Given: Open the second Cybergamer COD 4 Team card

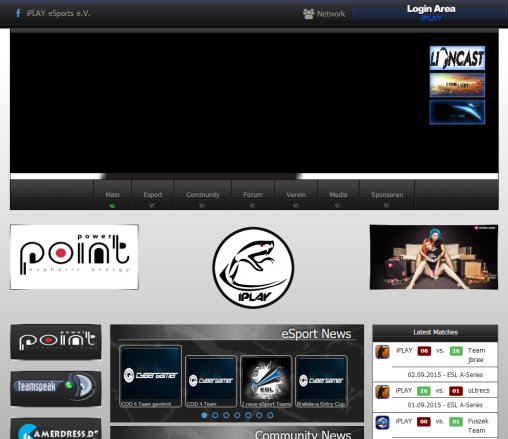Looking at the screenshot, I should 211,381.
